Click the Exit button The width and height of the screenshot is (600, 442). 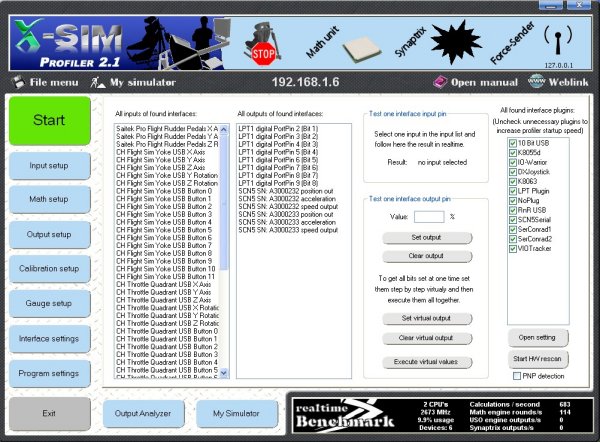tap(49, 414)
